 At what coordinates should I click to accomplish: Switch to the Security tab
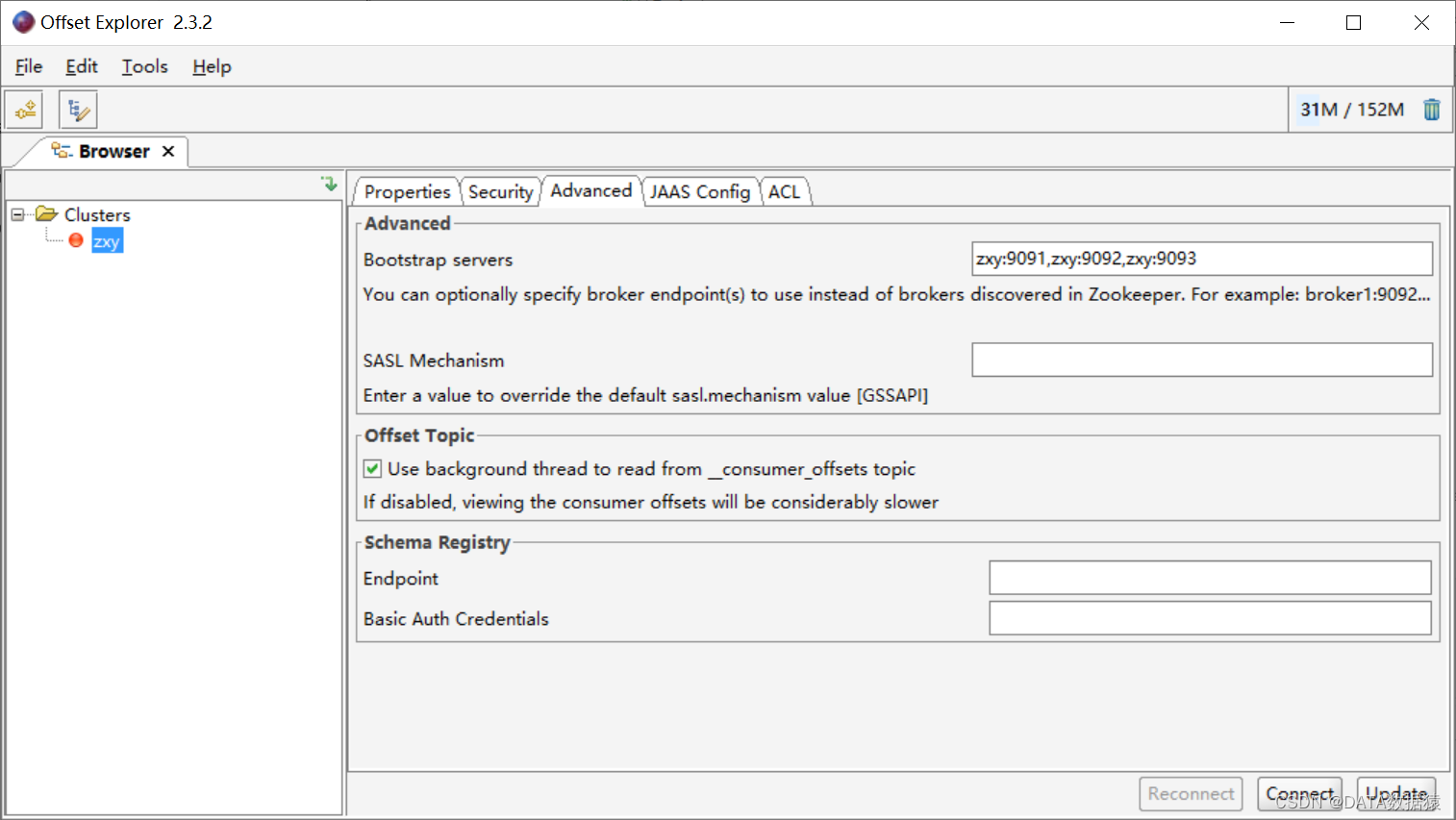(500, 191)
